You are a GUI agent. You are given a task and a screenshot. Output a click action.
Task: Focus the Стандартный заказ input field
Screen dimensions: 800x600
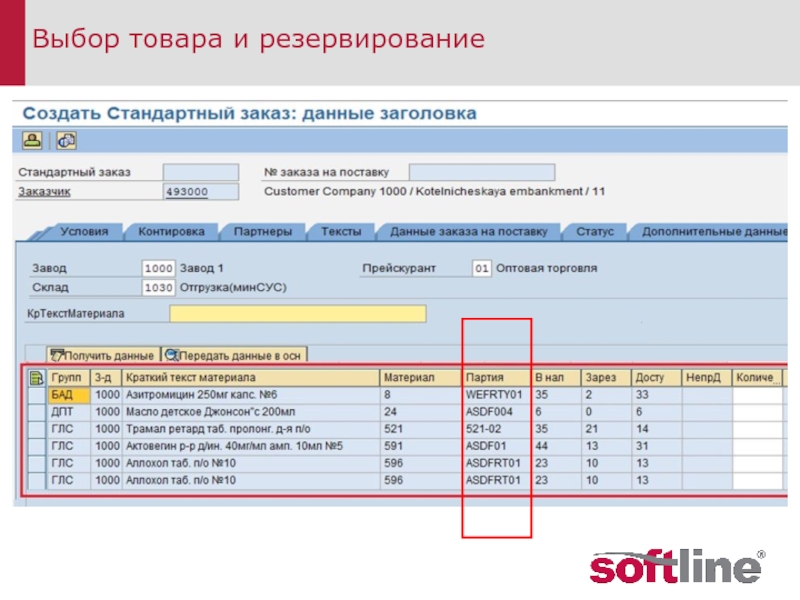201,172
